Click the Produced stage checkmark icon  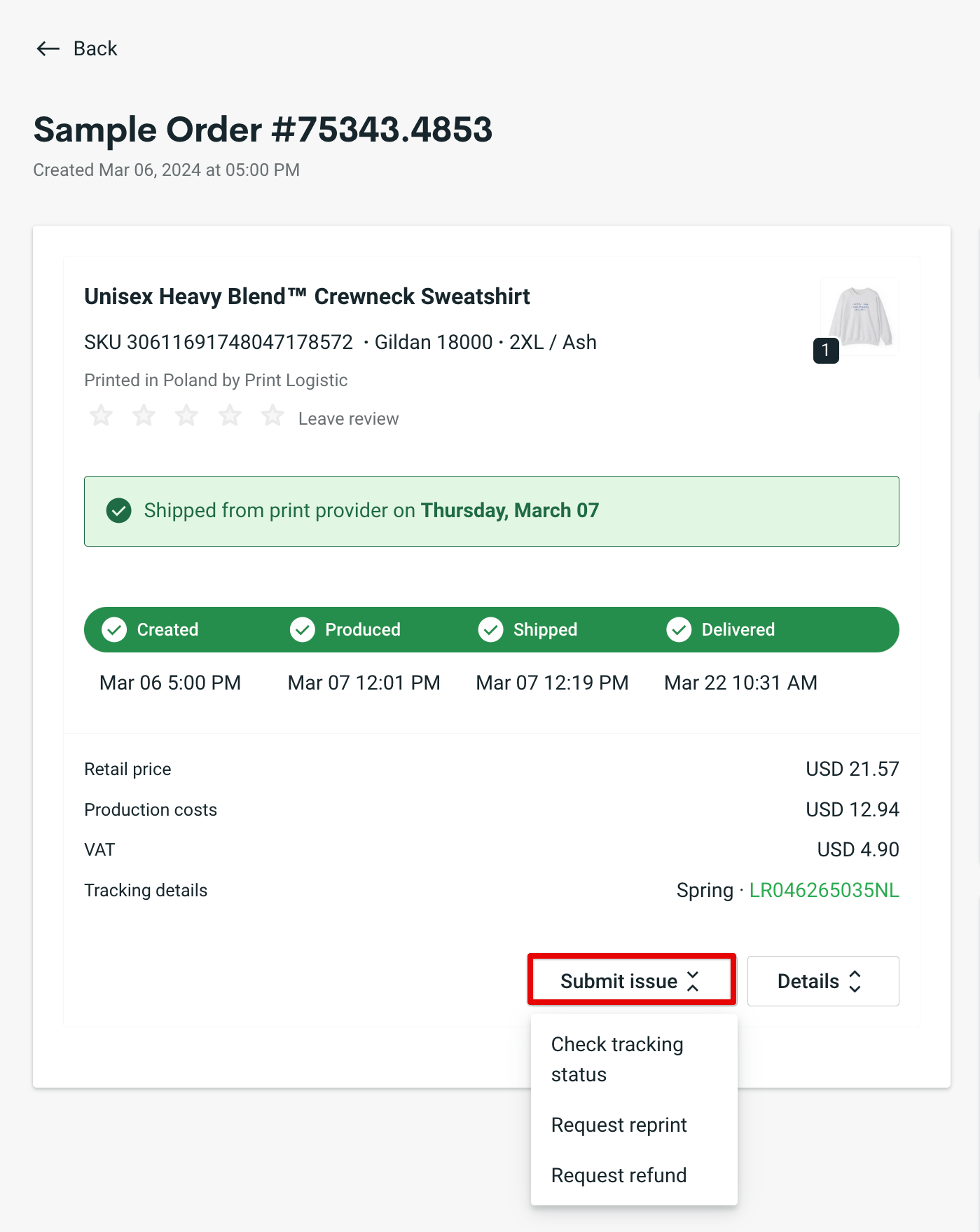click(302, 629)
